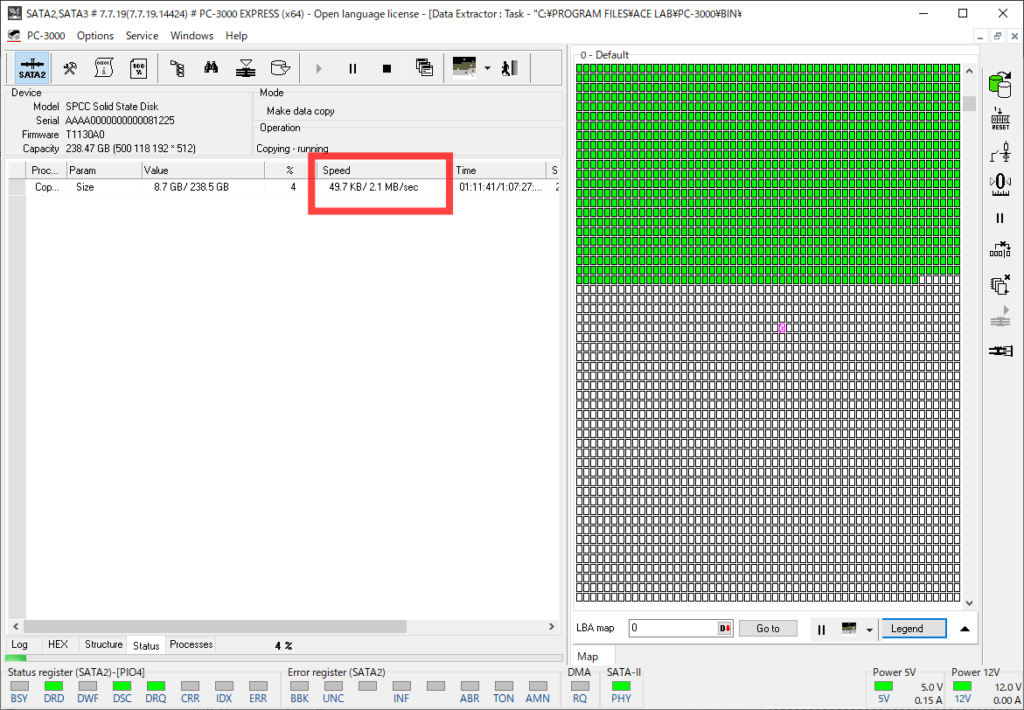
Task: Click the green PHY indicator under SATA-II
Action: (621, 686)
